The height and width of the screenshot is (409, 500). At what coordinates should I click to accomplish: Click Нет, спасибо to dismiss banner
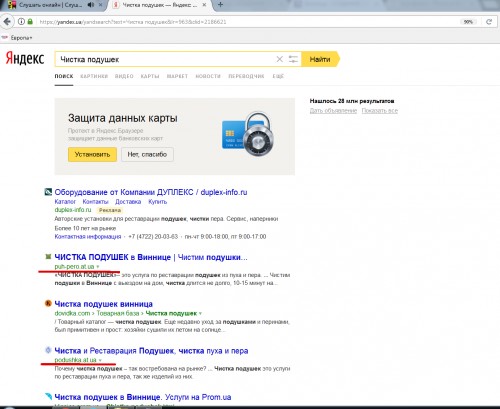147,155
